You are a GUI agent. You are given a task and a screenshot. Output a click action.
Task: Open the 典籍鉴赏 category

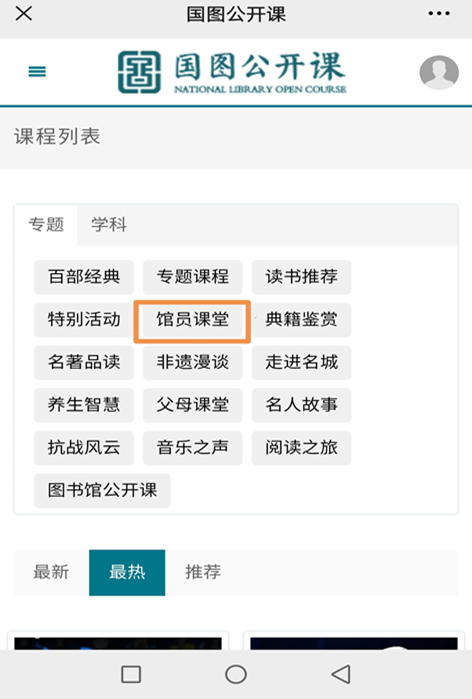[301, 320]
